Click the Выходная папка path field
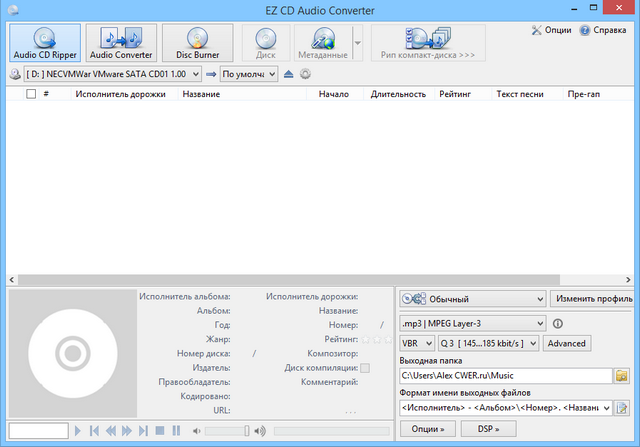640x447 pixels. point(506,376)
